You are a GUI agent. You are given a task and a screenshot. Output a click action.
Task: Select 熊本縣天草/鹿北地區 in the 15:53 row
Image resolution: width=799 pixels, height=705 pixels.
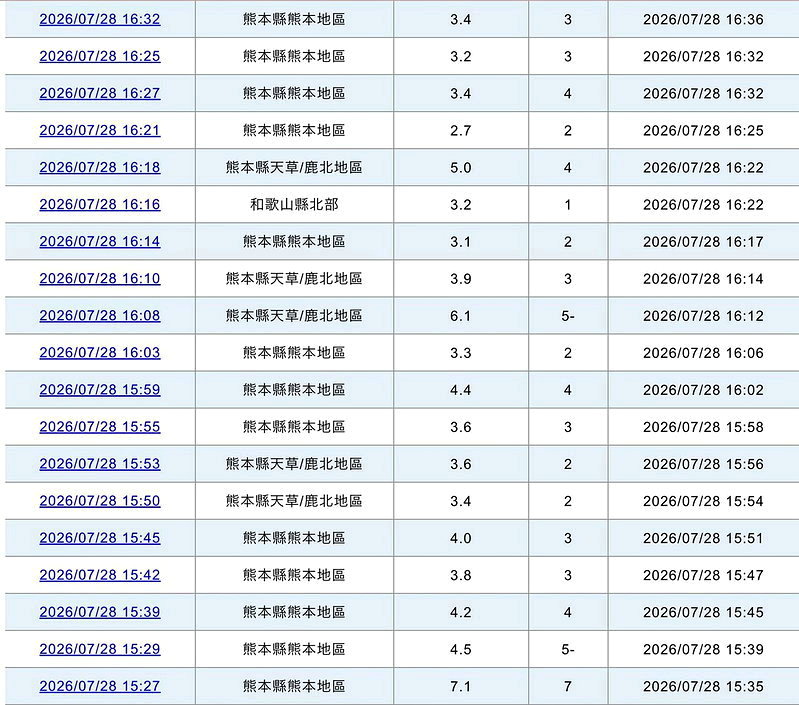pyautogui.click(x=294, y=464)
